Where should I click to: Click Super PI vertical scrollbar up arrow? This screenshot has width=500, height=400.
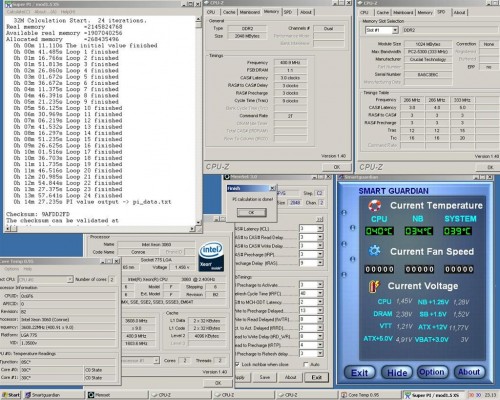[199, 20]
